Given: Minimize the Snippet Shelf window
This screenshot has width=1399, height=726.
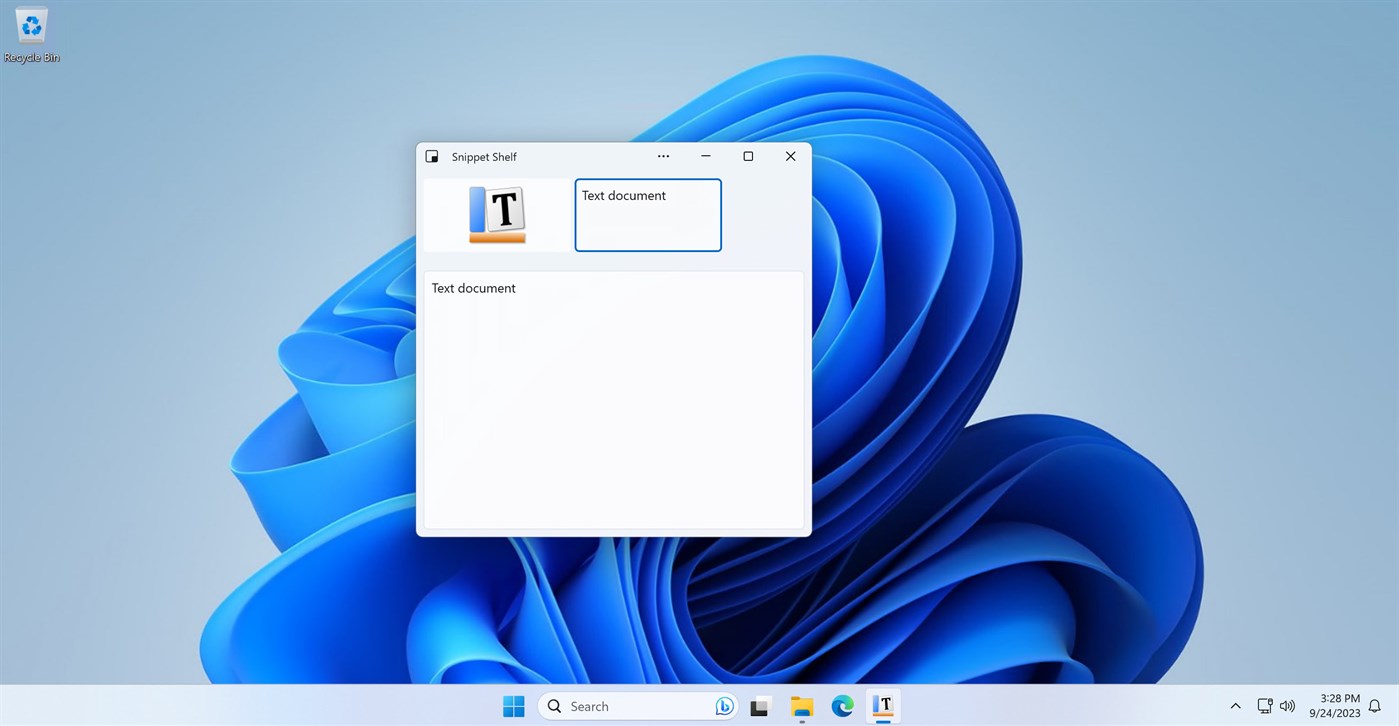Looking at the screenshot, I should tap(706, 156).
